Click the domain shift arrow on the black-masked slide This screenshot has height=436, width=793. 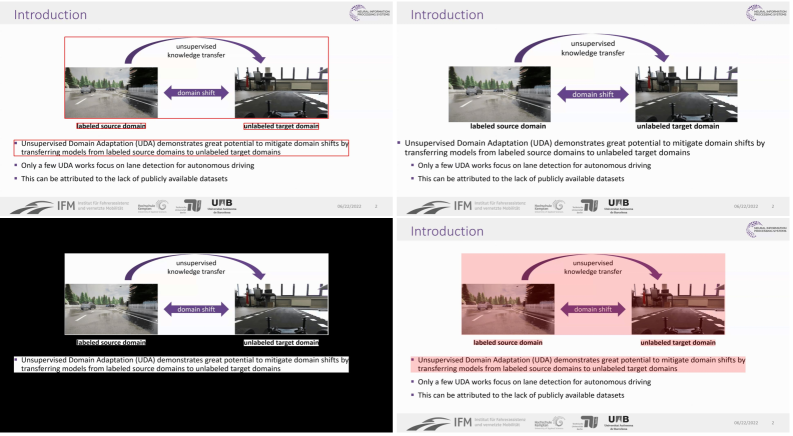pos(196,309)
